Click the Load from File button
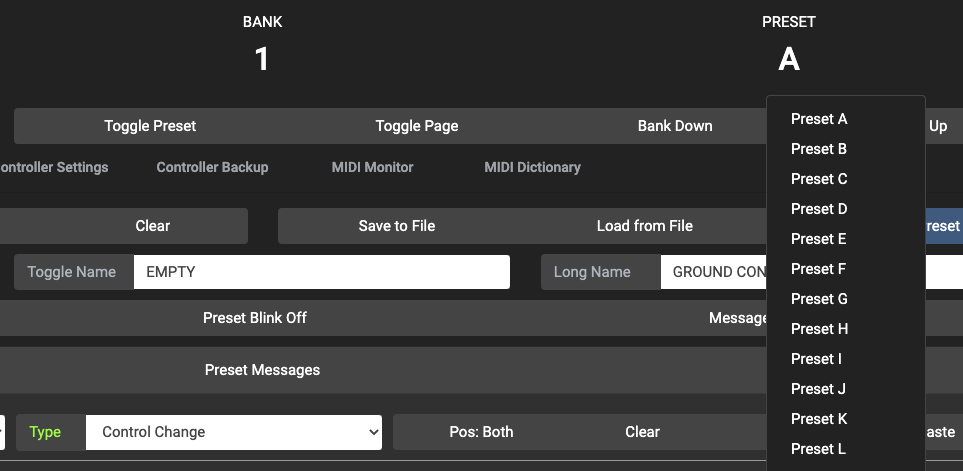 tap(644, 226)
